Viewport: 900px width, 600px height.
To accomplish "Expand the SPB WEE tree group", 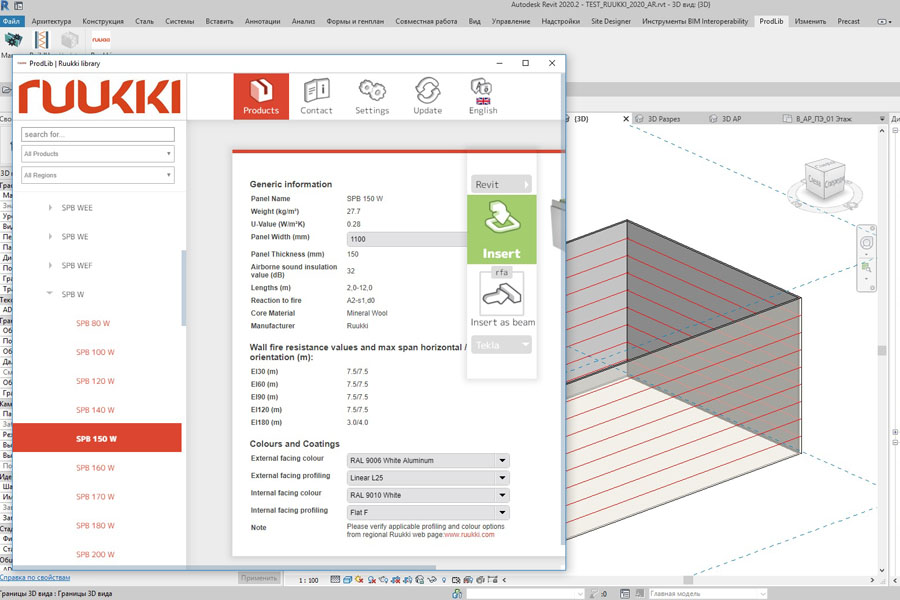I will [x=50, y=208].
